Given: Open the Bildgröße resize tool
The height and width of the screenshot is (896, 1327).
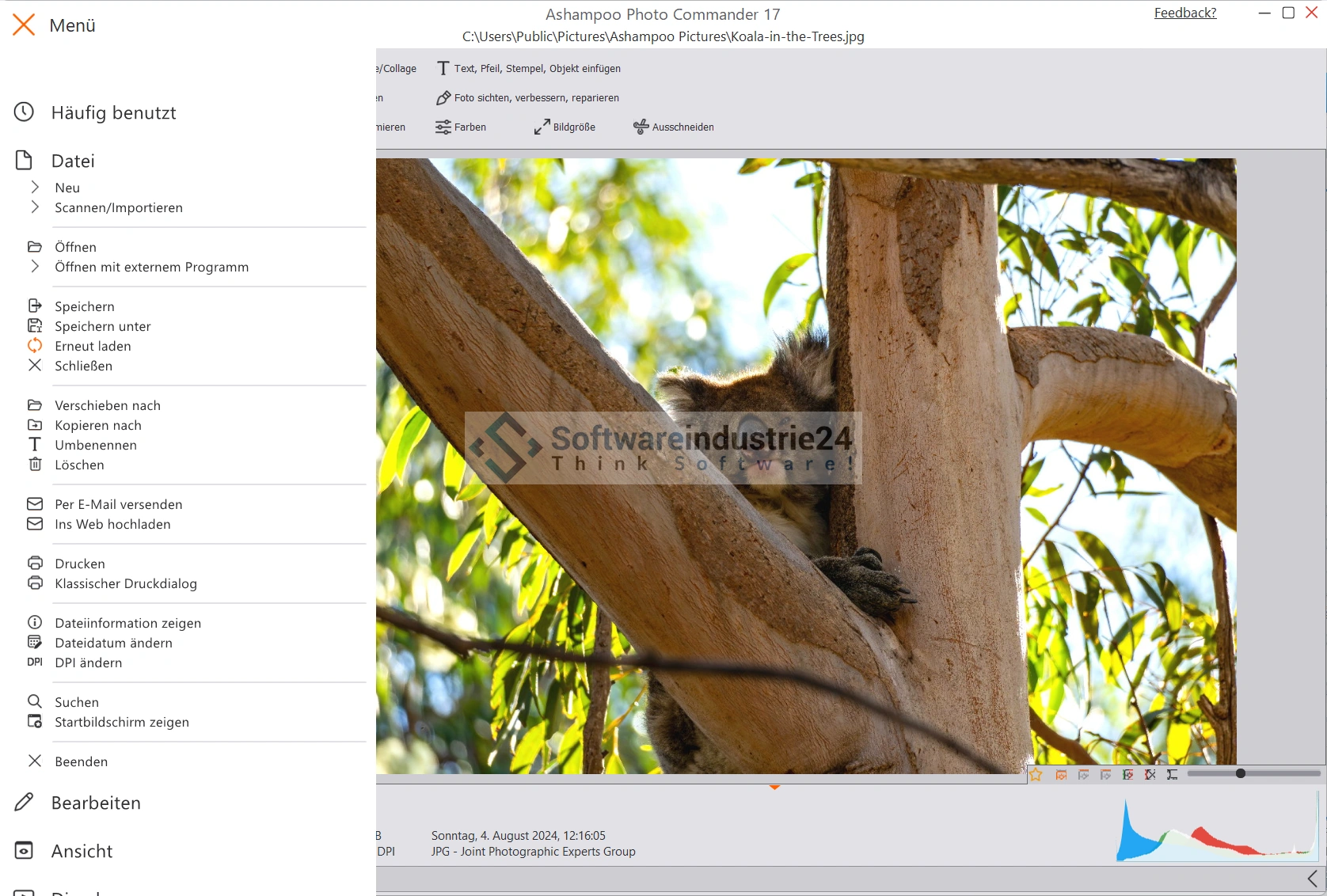Looking at the screenshot, I should point(565,127).
